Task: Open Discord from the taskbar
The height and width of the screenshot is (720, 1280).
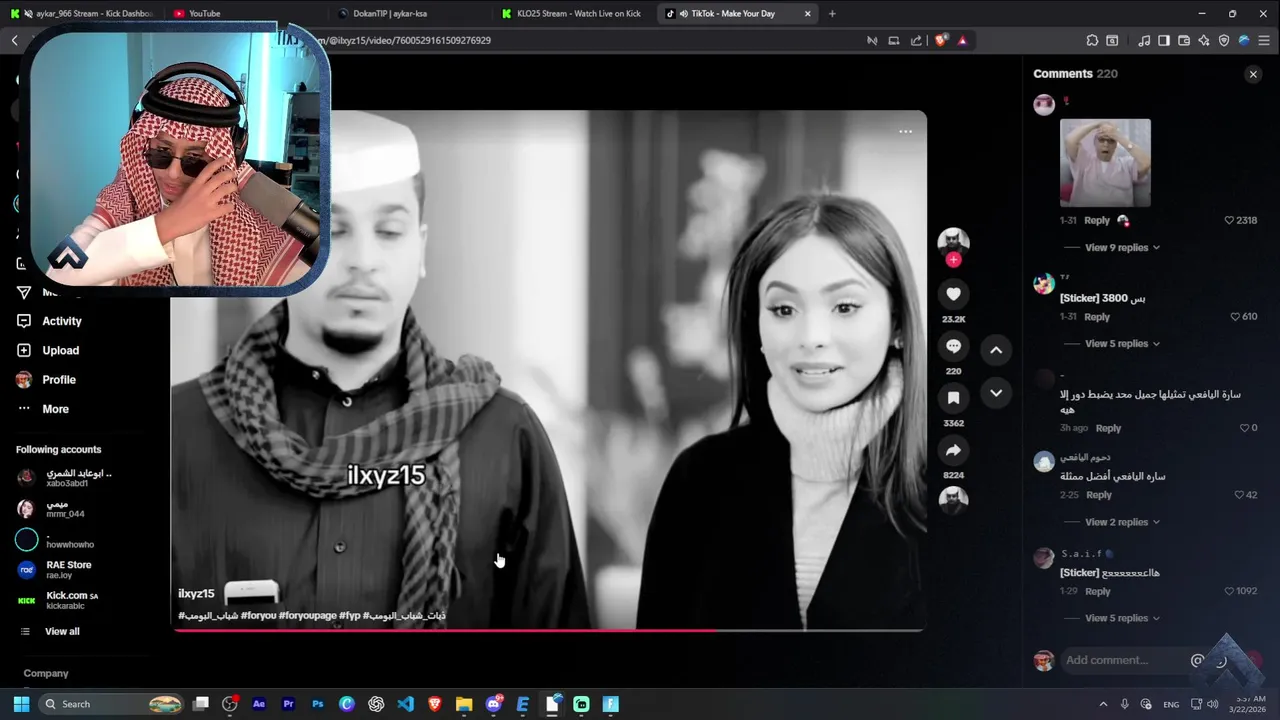Action: (x=493, y=704)
